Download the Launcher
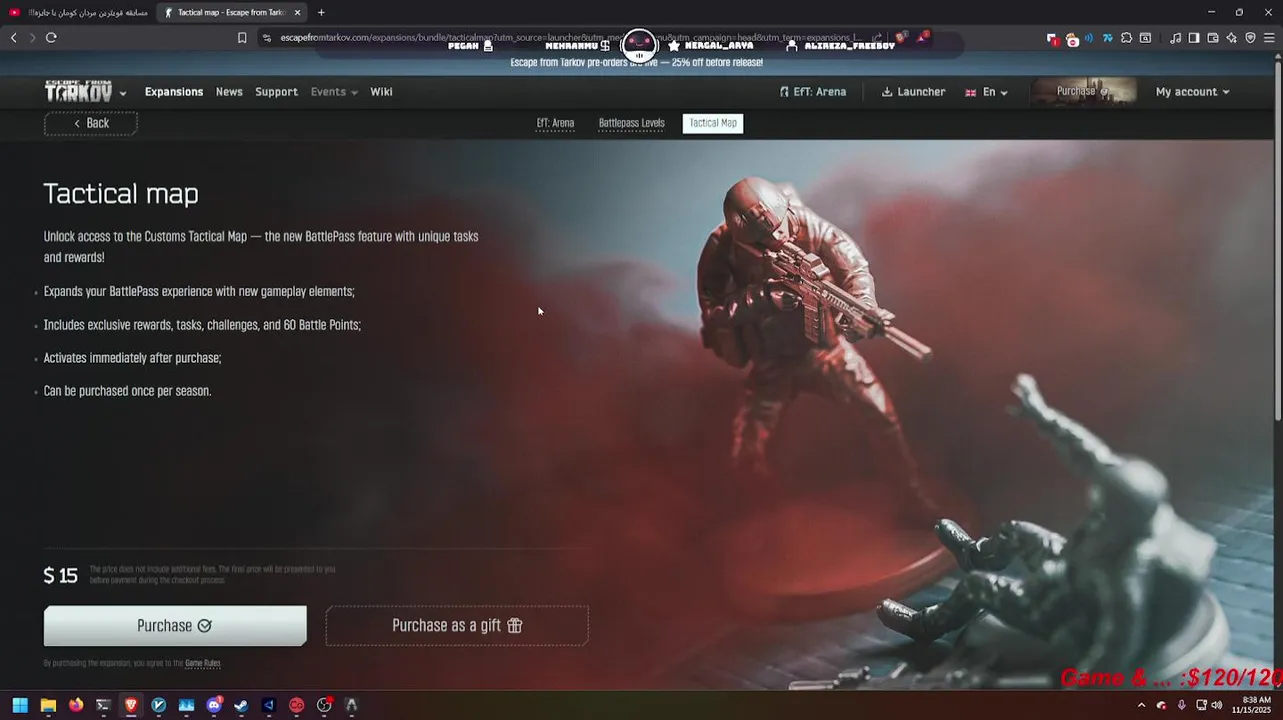 pyautogui.click(x=913, y=92)
